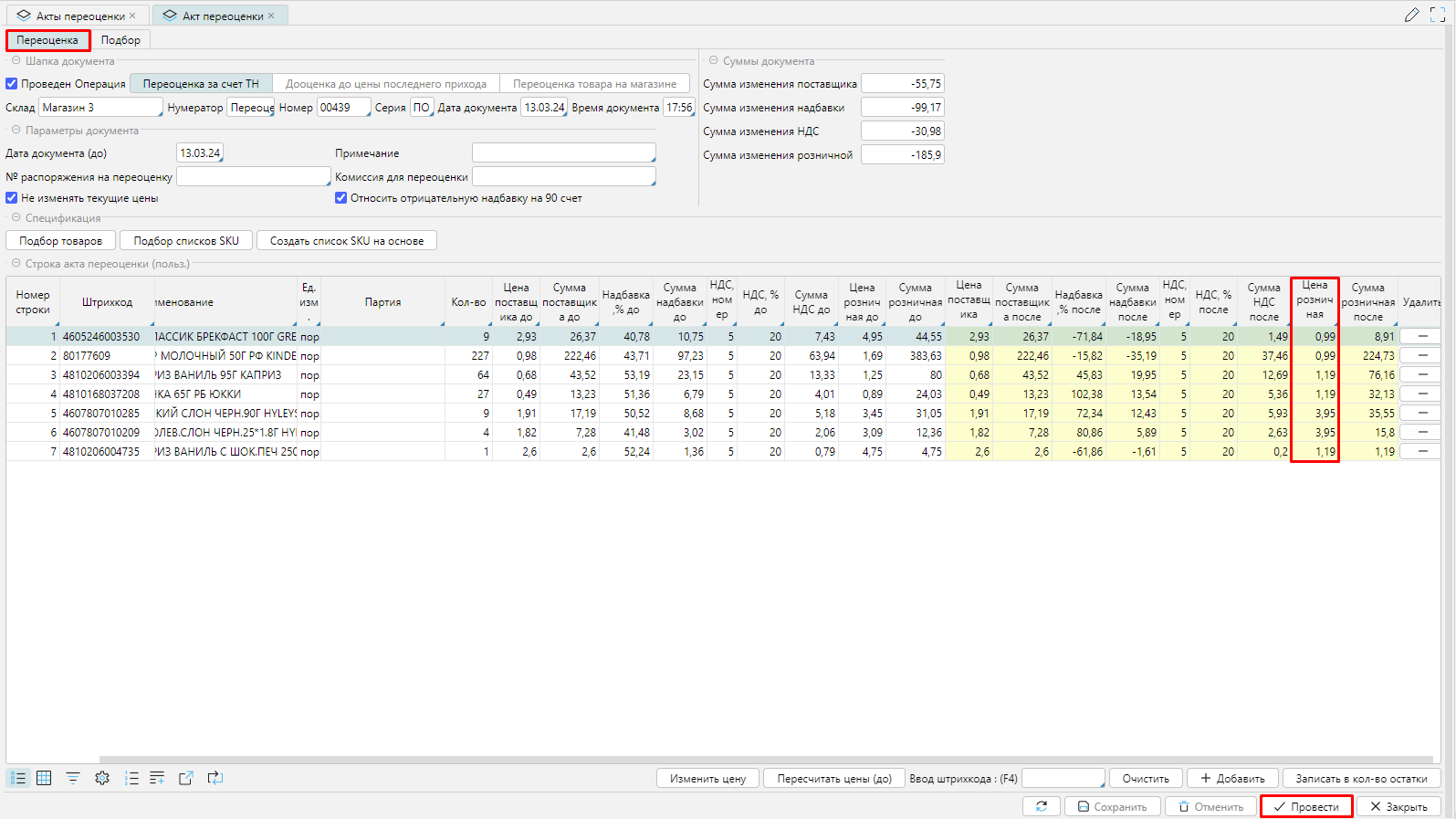Screen dimensions: 1456x819
Task: Click the refresh button near Сохранить
Action: coord(1042,806)
